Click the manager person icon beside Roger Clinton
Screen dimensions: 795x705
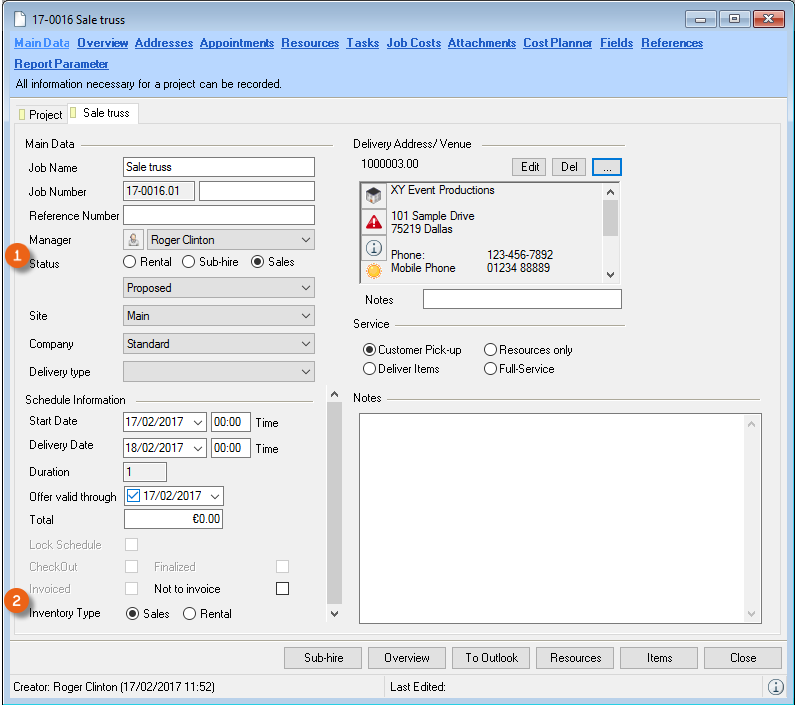134,240
